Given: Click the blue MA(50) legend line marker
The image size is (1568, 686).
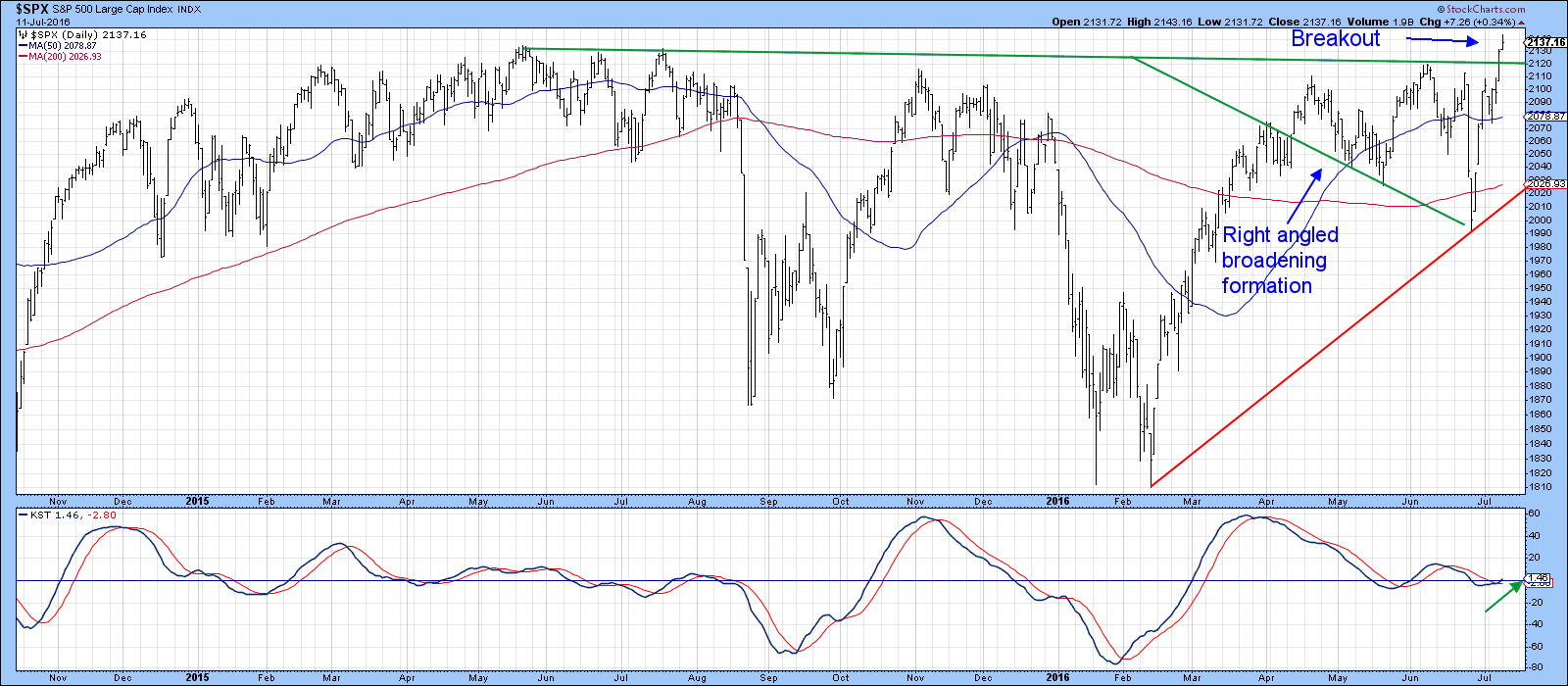Looking at the screenshot, I should 23,46.
